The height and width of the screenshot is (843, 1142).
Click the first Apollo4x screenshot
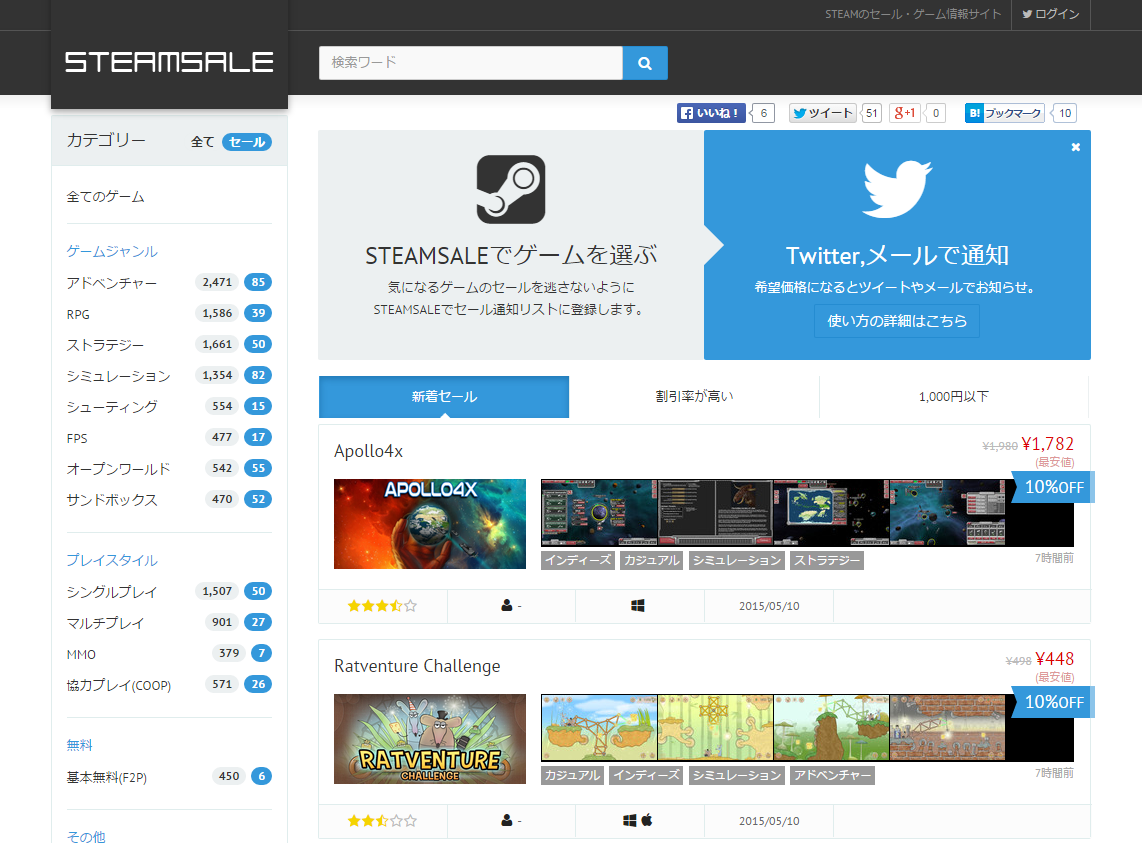tap(599, 512)
